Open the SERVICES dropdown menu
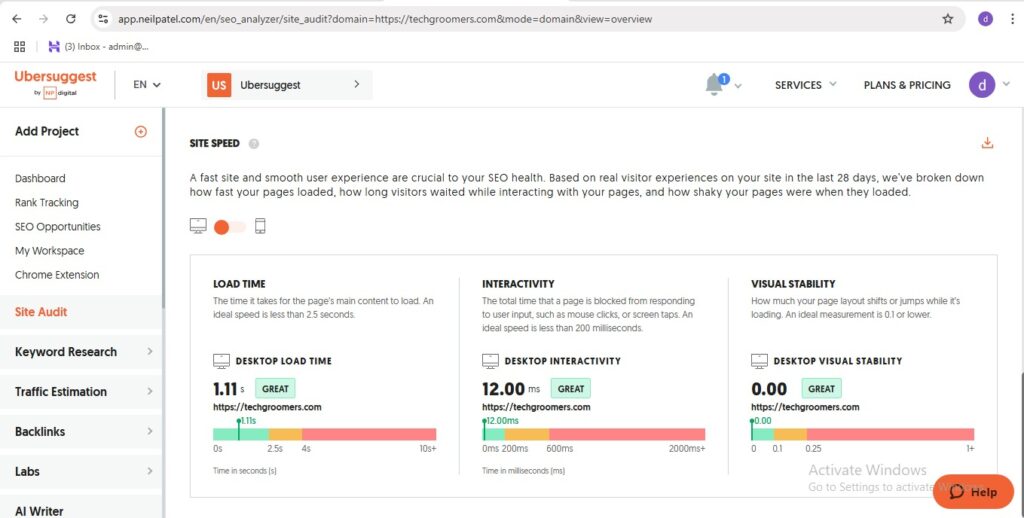Image resolution: width=1024 pixels, height=518 pixels. [x=805, y=85]
